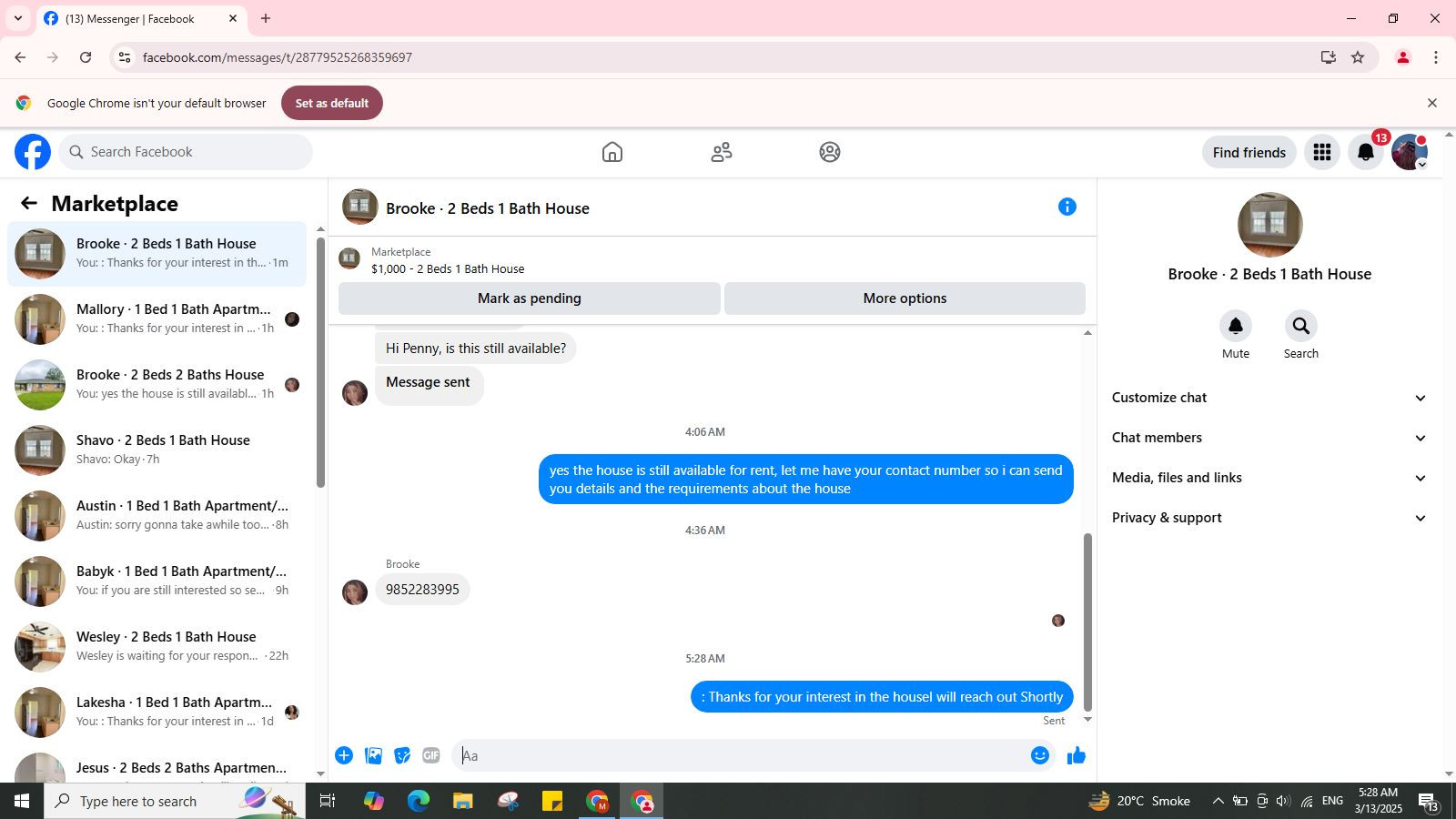Open Brooke 2 Beds 2 Baths House chat
The width and height of the screenshot is (1456, 819).
(x=157, y=385)
